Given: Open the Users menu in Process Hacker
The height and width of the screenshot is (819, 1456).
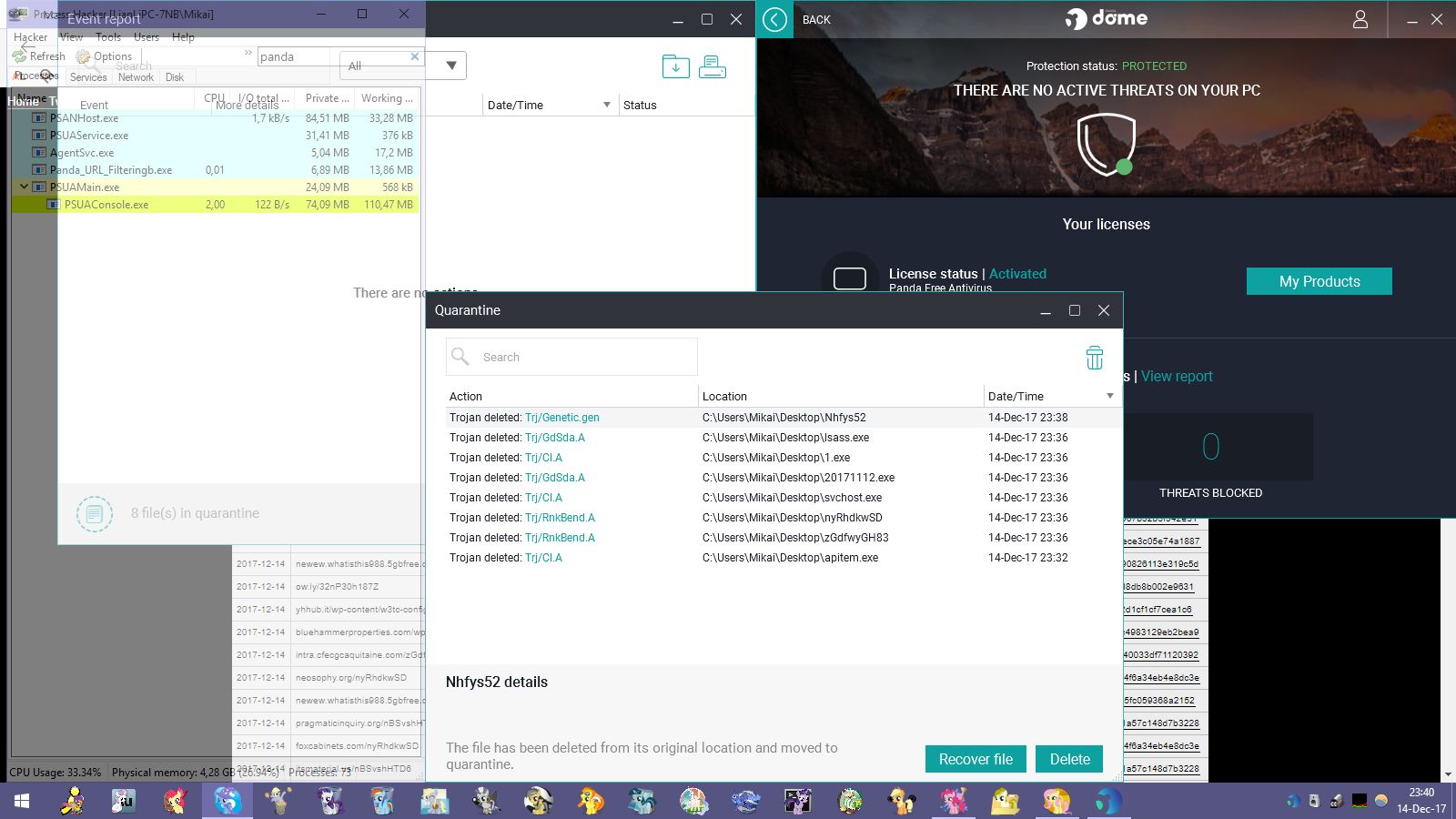Looking at the screenshot, I should point(147,37).
